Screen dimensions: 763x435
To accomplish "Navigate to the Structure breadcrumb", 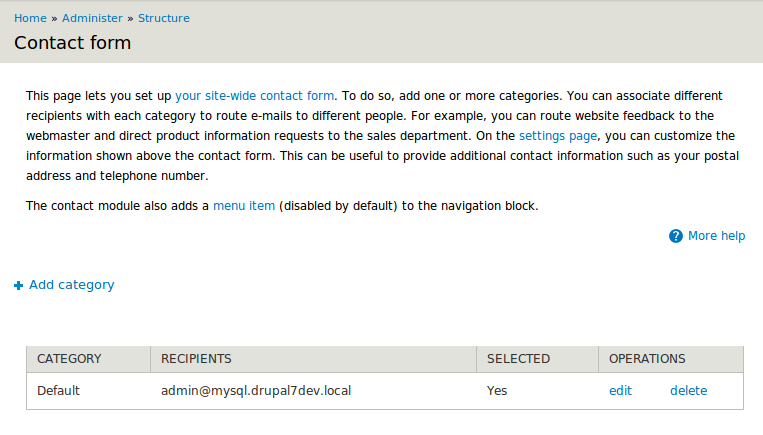I will [164, 18].
